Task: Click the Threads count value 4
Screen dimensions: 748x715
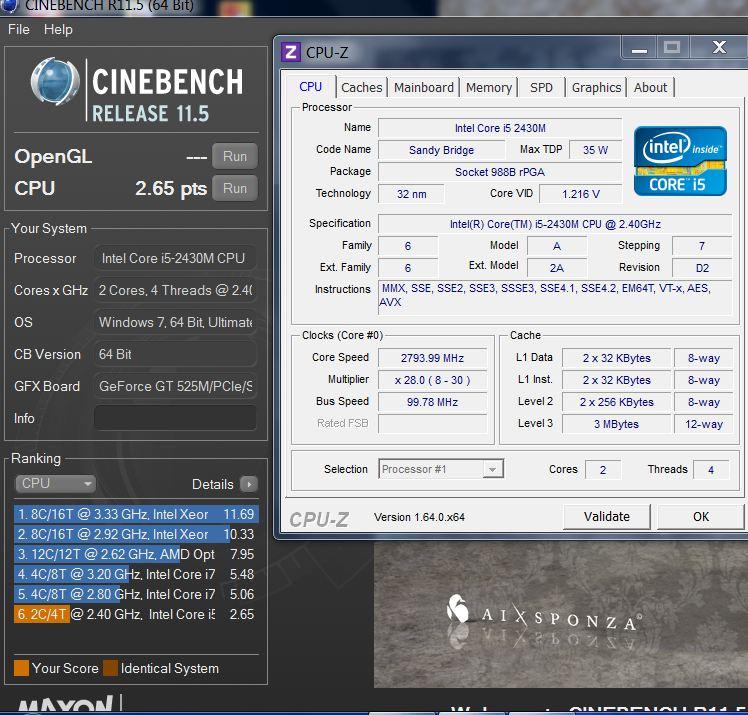Action: click(711, 470)
